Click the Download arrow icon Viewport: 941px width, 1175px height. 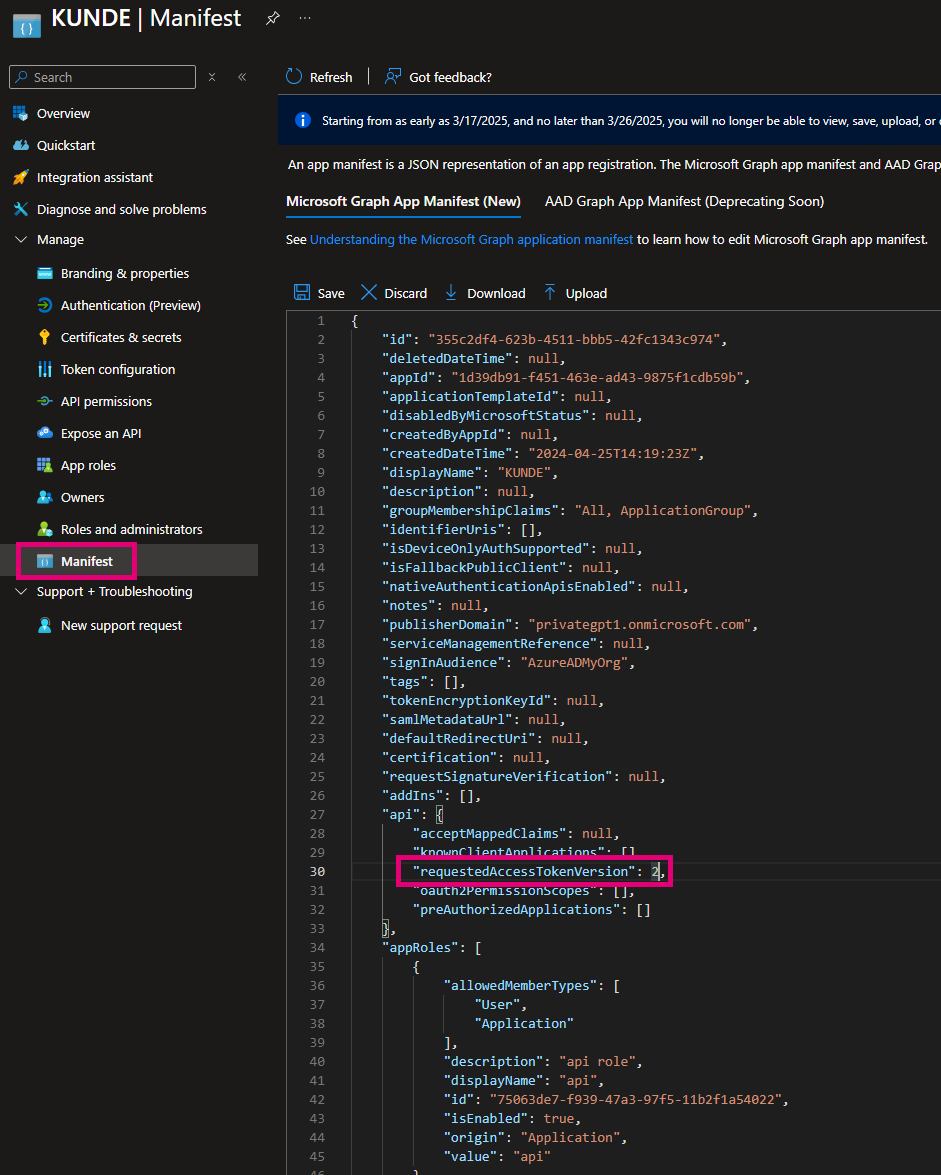click(x=451, y=293)
